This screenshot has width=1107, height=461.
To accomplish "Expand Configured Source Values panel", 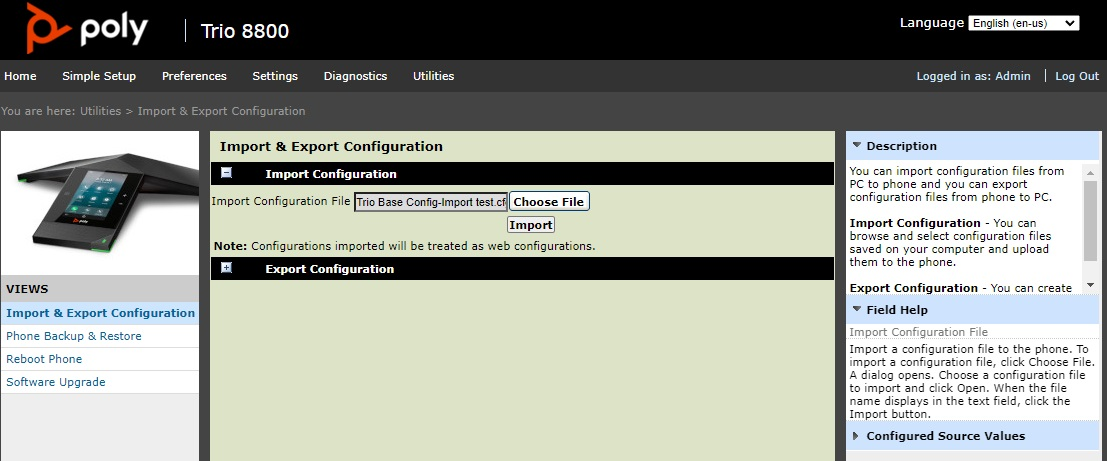I will tap(857, 436).
